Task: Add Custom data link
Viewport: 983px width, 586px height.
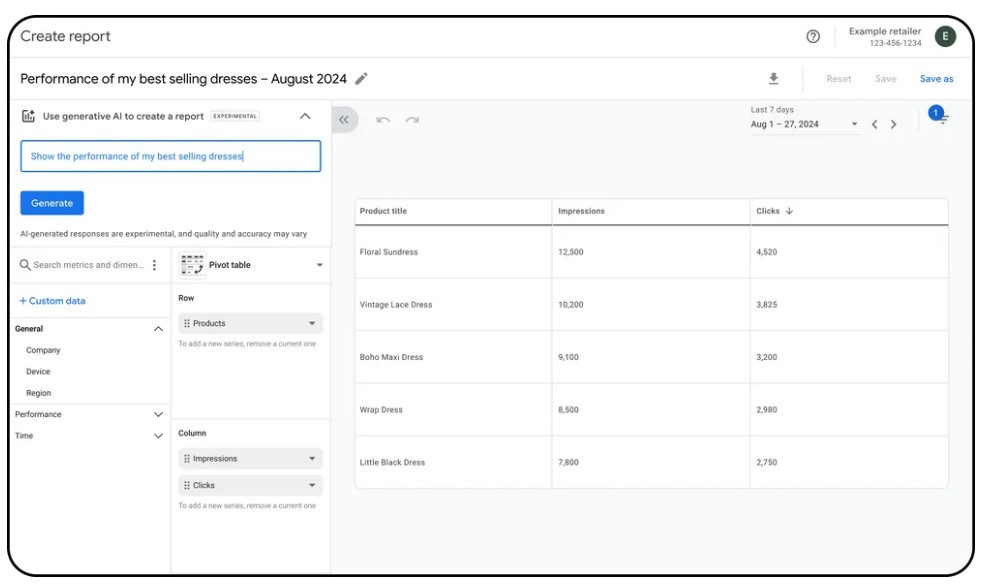Action: [x=52, y=301]
